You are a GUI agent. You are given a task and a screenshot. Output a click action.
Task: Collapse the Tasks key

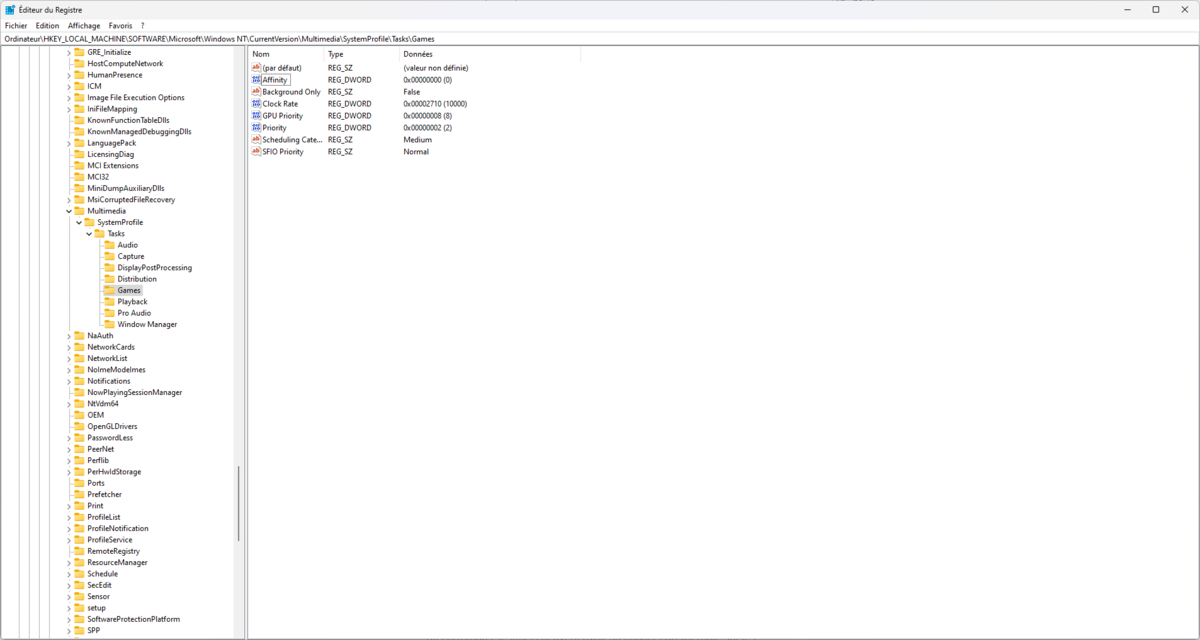point(88,234)
